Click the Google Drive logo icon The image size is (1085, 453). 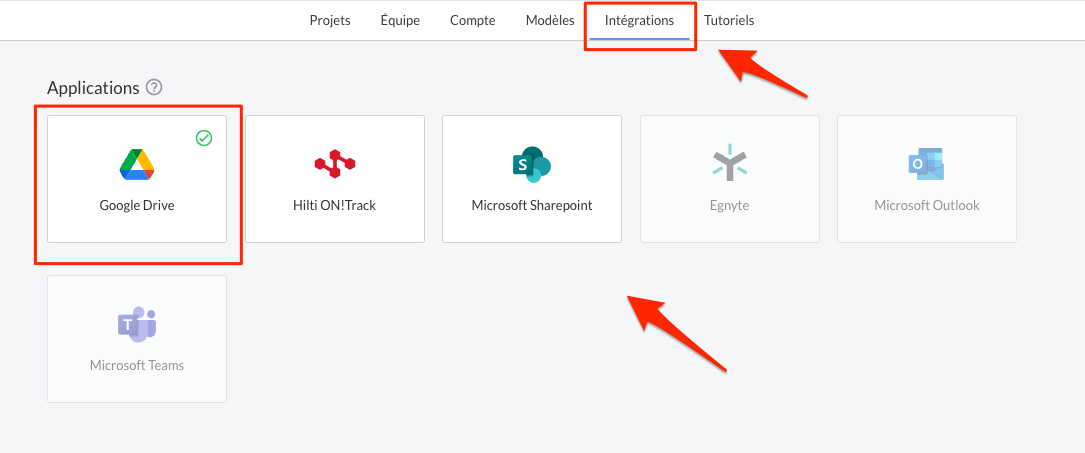pos(137,165)
